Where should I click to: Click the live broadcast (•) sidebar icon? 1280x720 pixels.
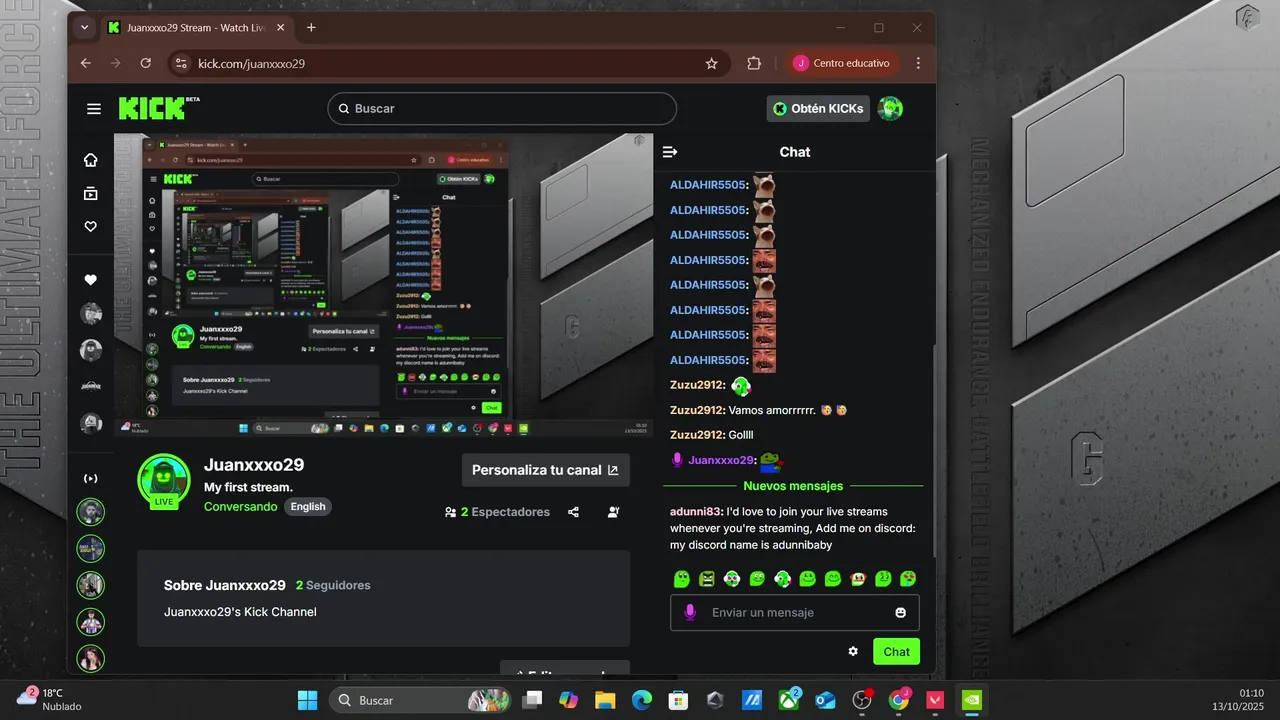click(x=91, y=478)
